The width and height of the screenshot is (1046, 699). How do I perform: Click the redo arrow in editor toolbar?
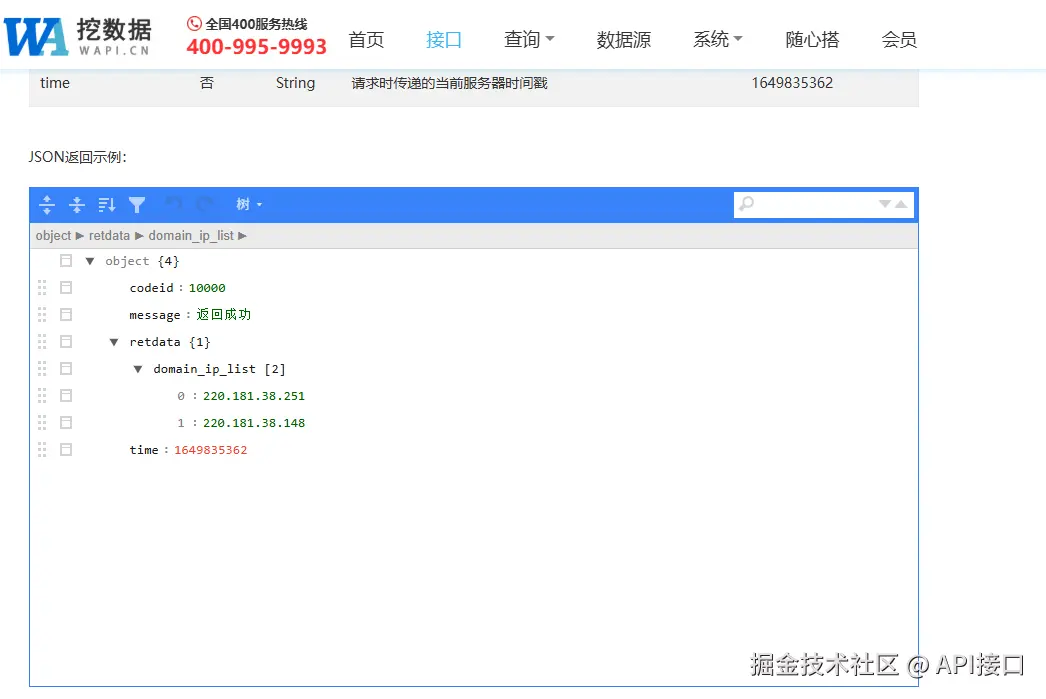(205, 204)
